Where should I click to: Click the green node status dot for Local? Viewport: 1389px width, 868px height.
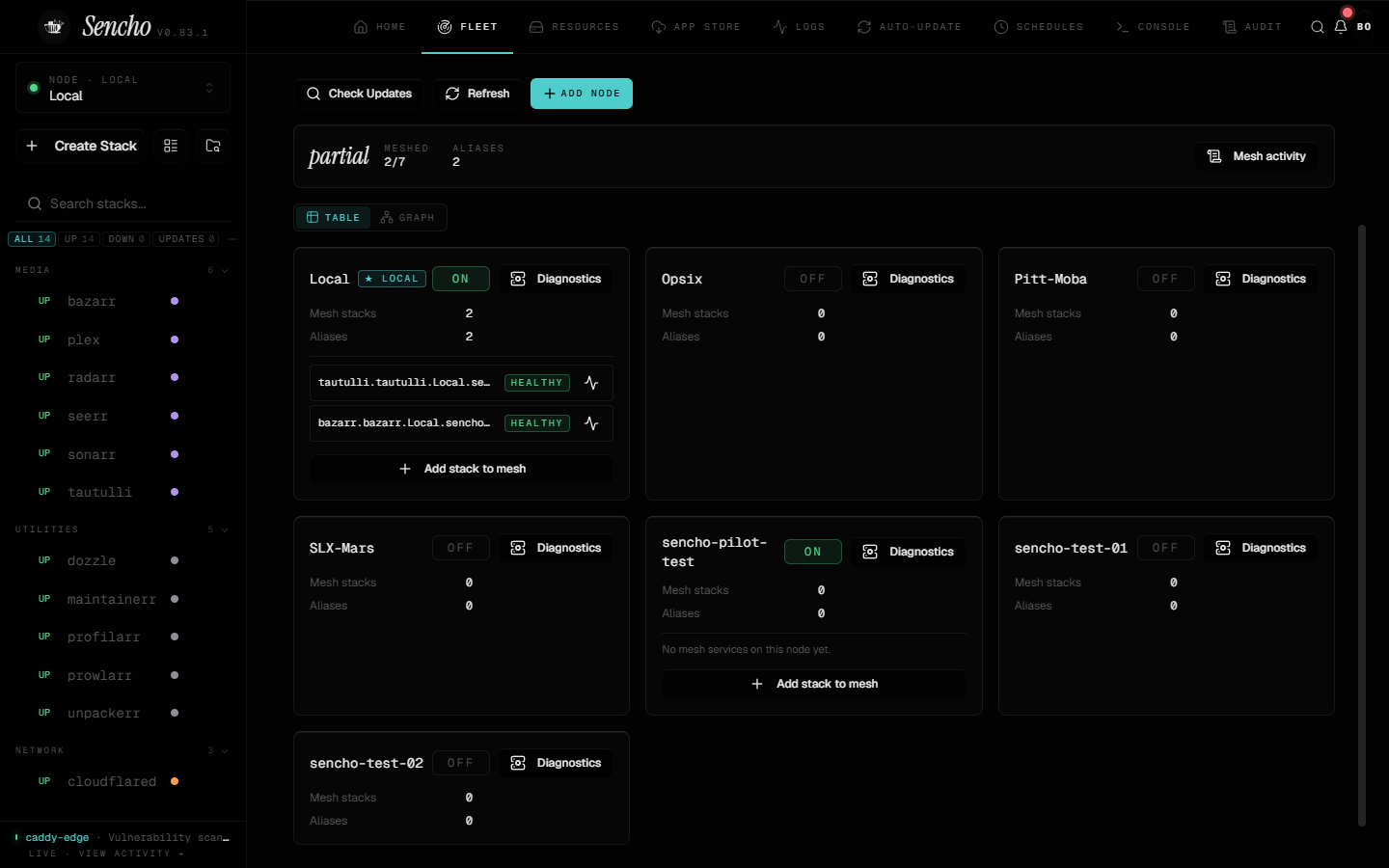[34, 88]
